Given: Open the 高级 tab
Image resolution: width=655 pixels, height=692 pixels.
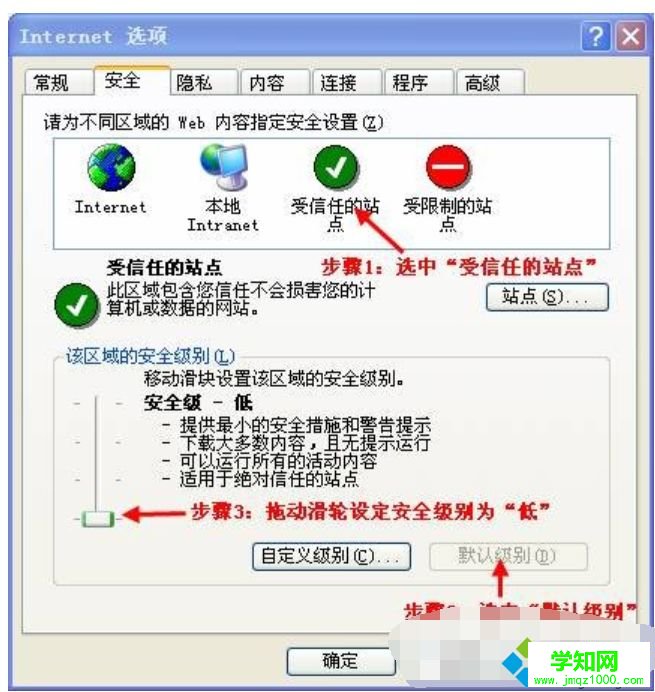Looking at the screenshot, I should [490, 83].
